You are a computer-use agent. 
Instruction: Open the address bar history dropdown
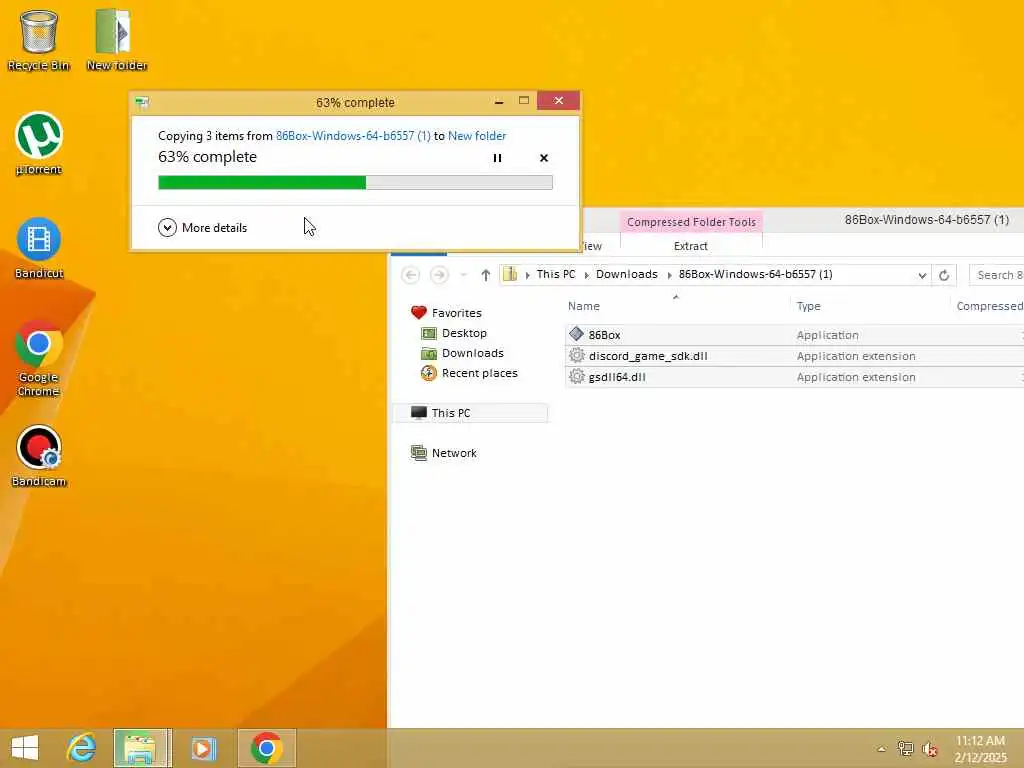click(921, 275)
